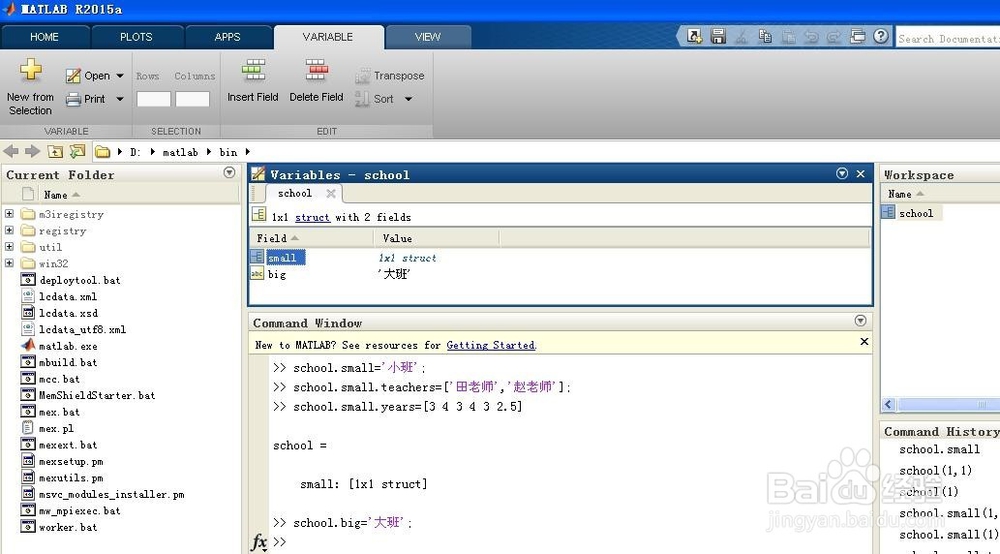Viewport: 1000px width, 554px height.
Task: Open the help question mark icon
Action: click(x=881, y=36)
